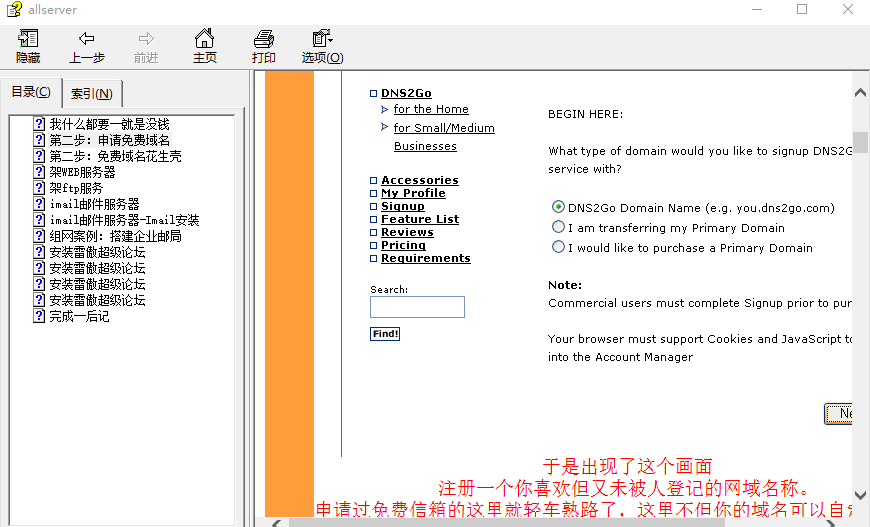The height and width of the screenshot is (527, 870).
Task: Click the help icon beside 架ftp服务器
Action: pyautogui.click(x=40, y=188)
